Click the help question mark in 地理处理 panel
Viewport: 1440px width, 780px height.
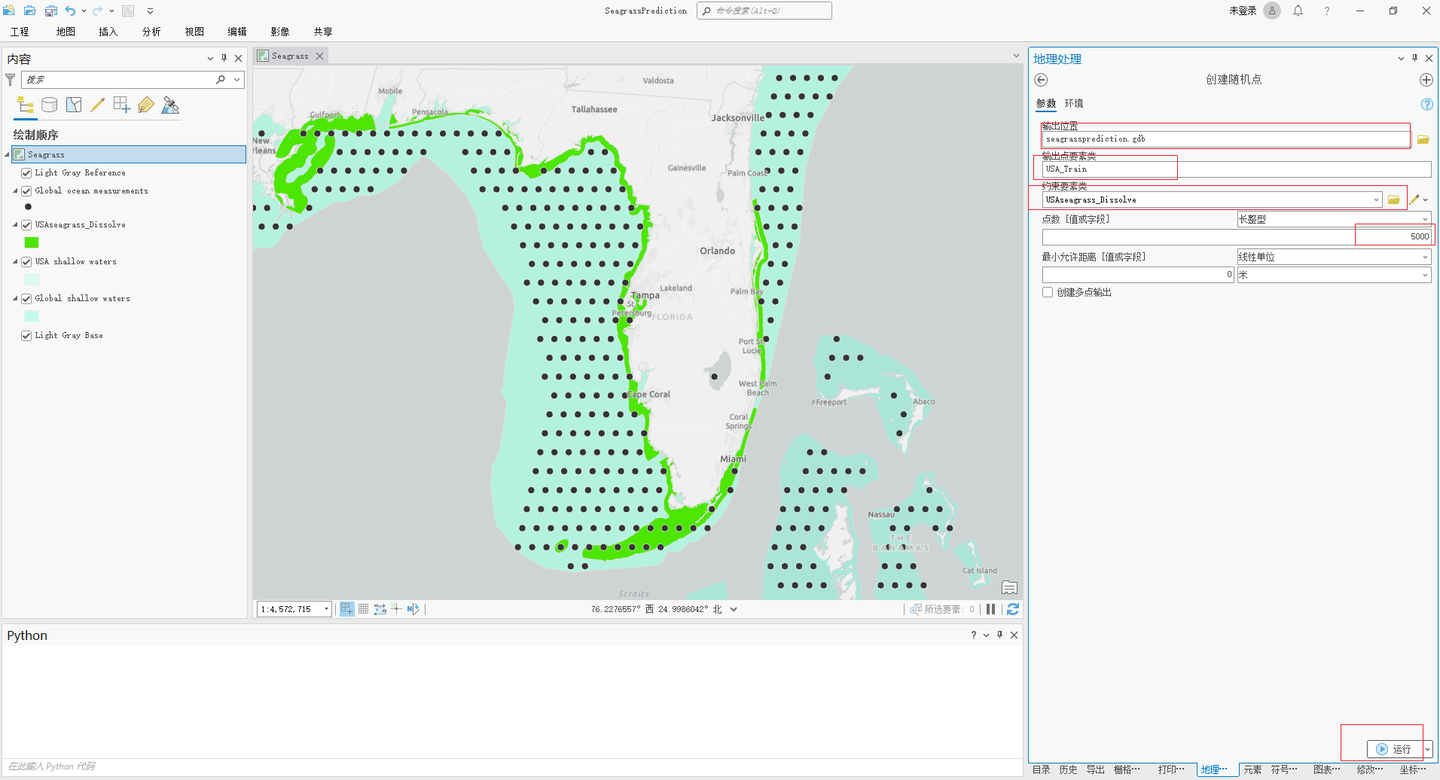pyautogui.click(x=1428, y=103)
